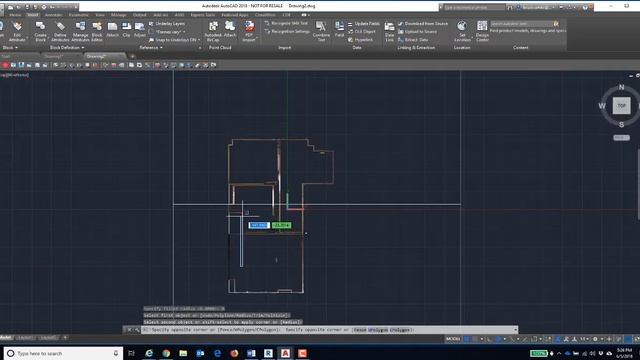Viewport: 640px width, 360px height.
Task: Select the Adjust reference tool
Action: (x=140, y=29)
